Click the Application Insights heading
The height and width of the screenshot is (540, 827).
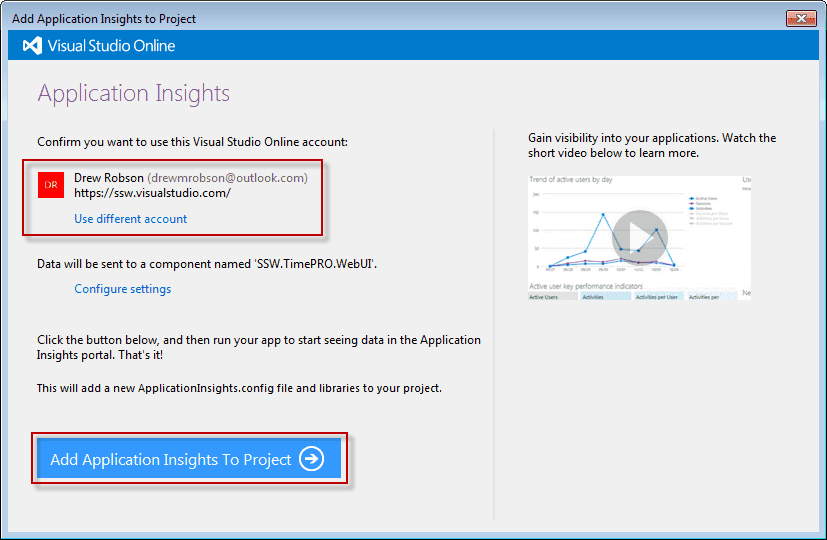click(x=134, y=94)
